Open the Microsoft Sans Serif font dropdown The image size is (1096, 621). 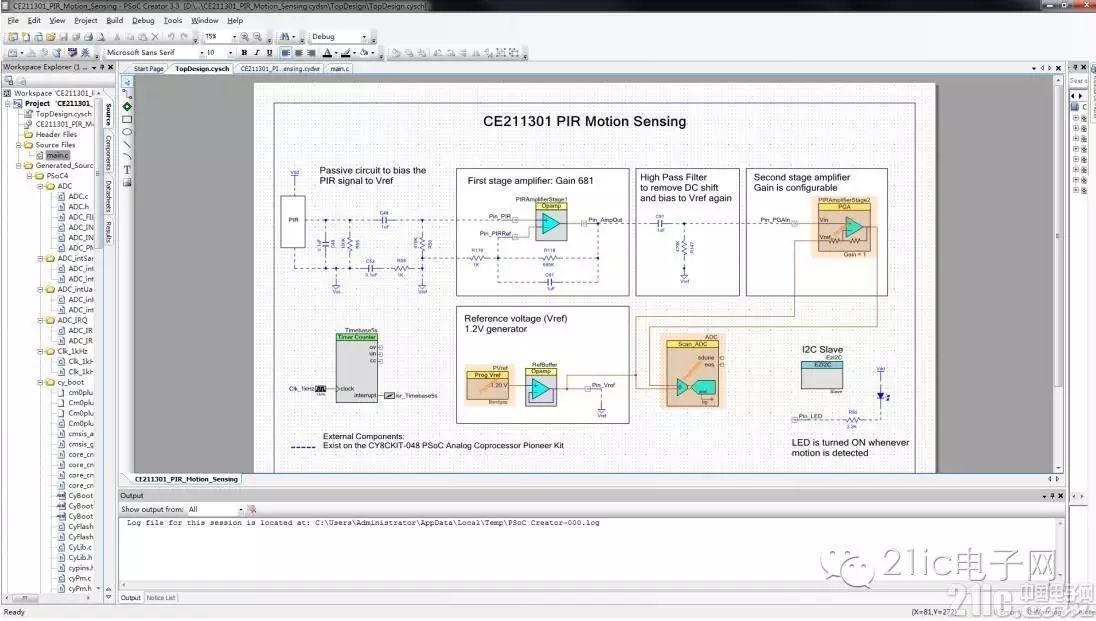pyautogui.click(x=202, y=52)
